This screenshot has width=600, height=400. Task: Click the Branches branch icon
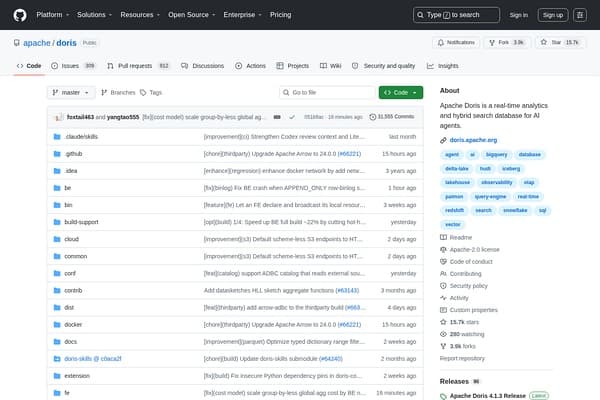pyautogui.click(x=104, y=93)
